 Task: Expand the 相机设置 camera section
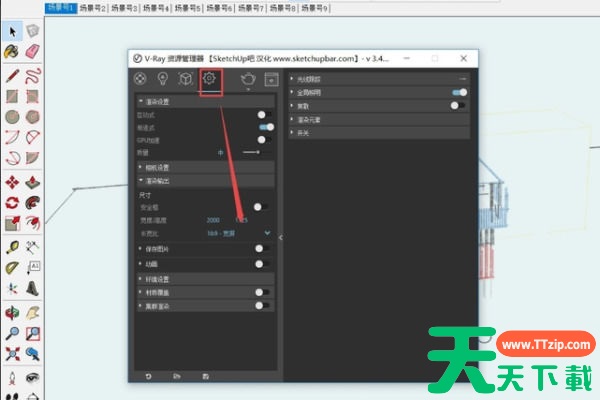coord(206,167)
